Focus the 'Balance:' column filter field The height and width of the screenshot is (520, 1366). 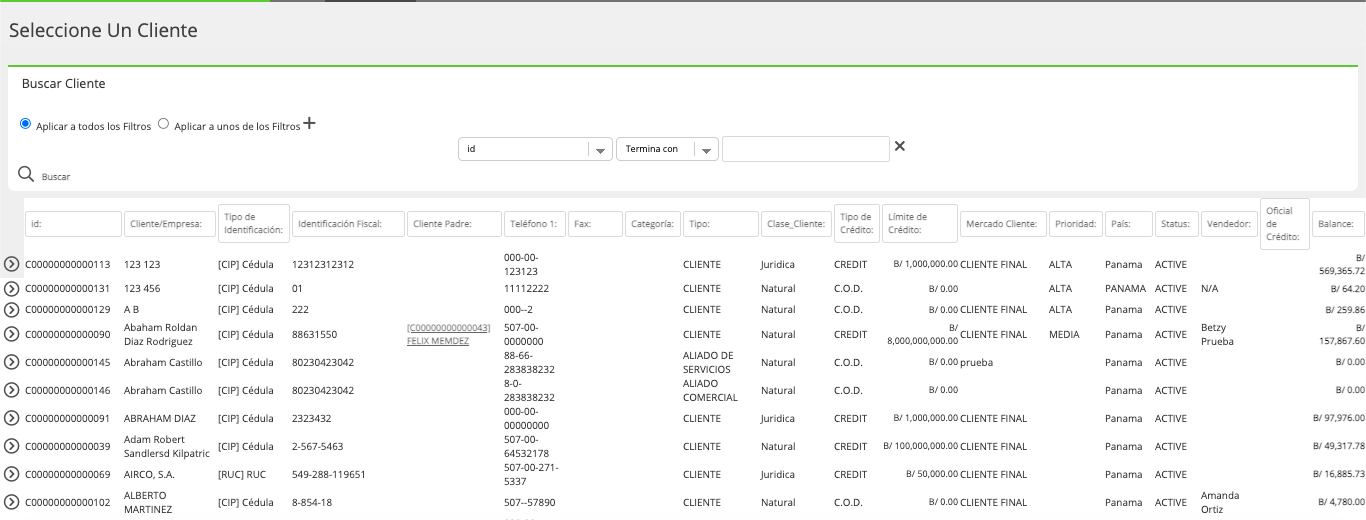coord(1338,224)
